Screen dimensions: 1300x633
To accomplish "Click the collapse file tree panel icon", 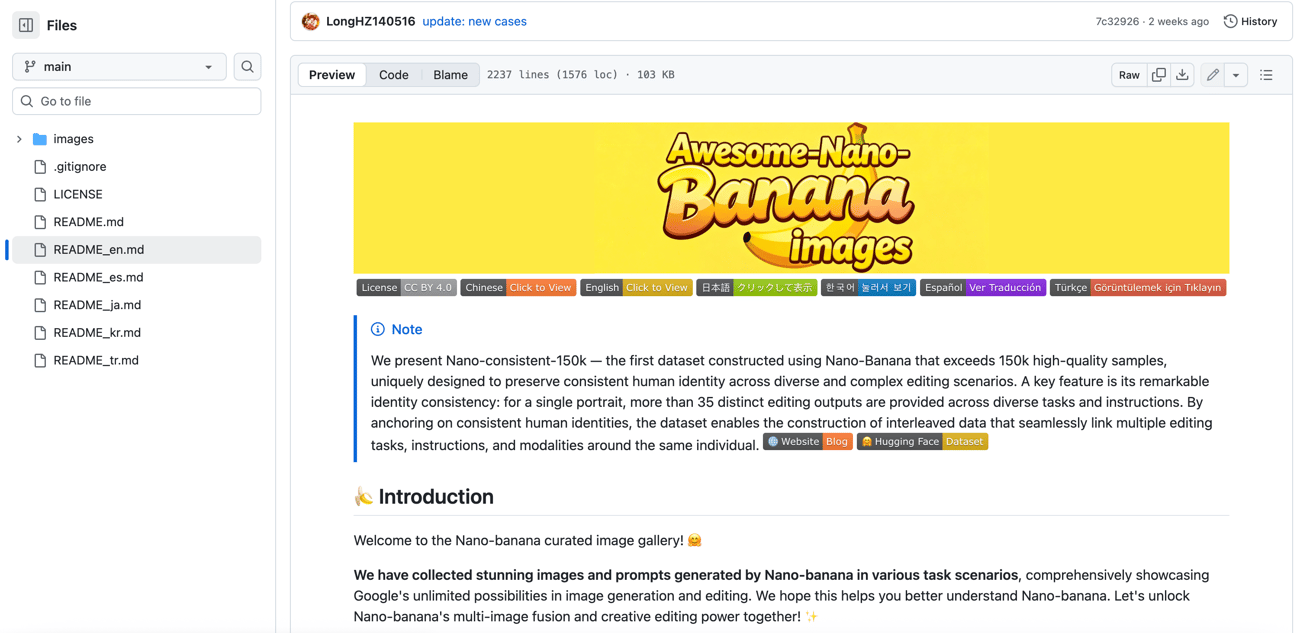I will [x=25, y=24].
